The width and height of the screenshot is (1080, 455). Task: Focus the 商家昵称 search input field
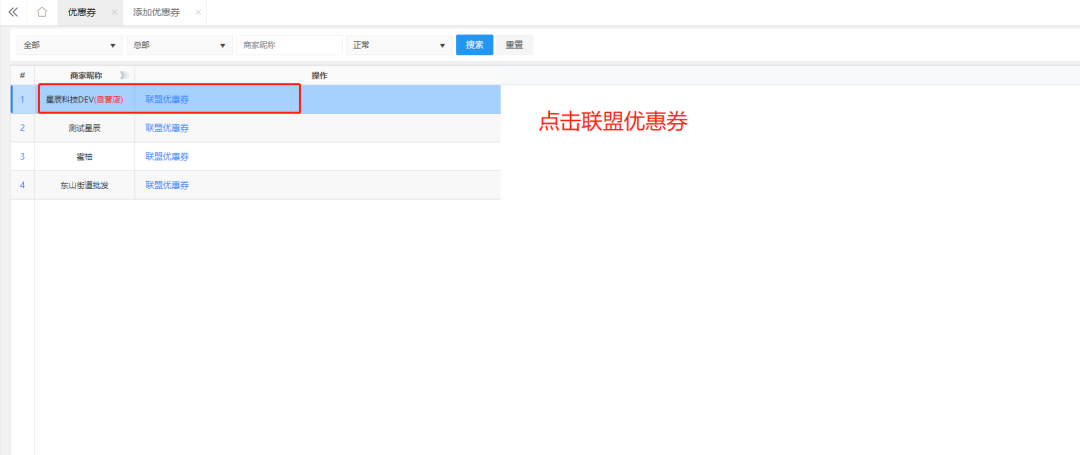click(x=289, y=45)
